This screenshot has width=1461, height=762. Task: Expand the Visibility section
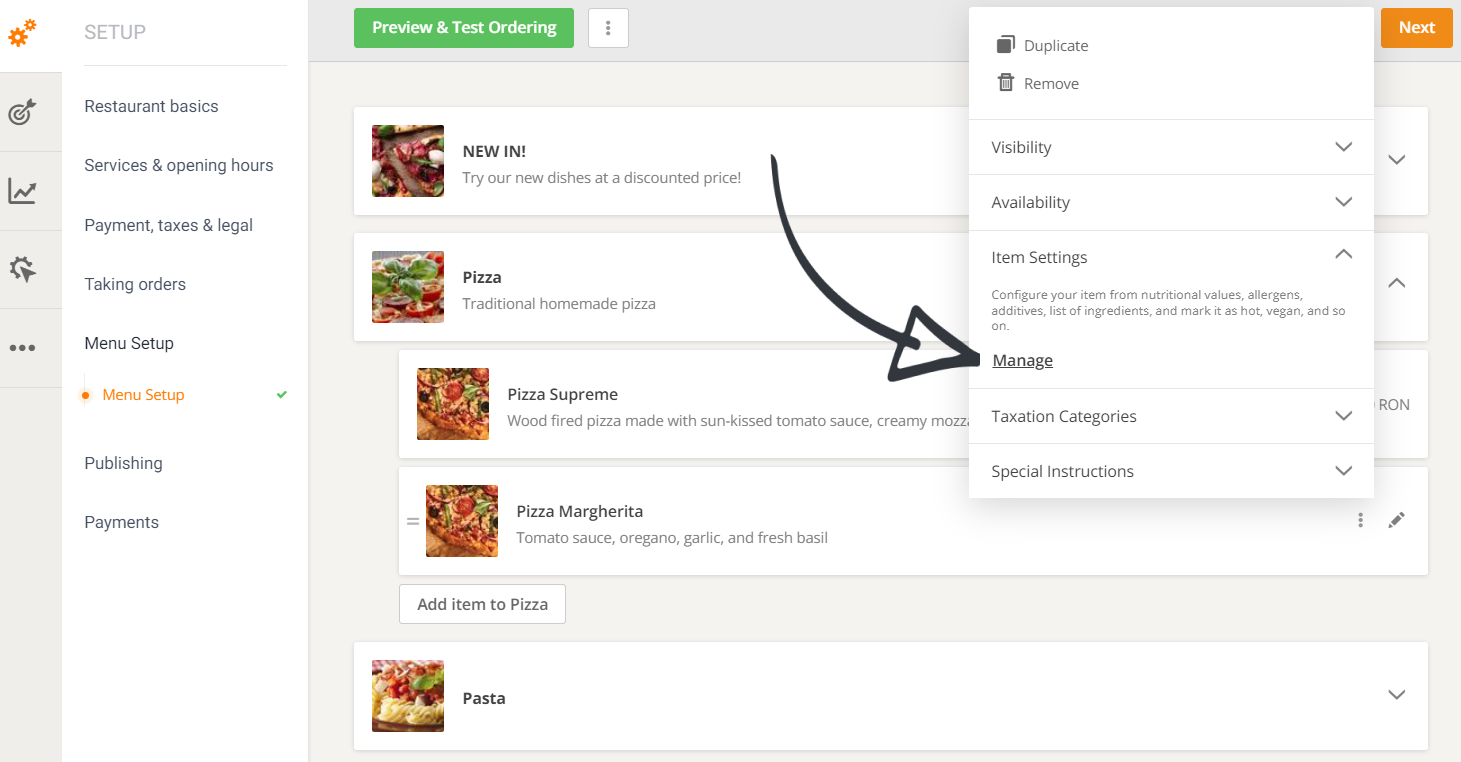tap(1343, 147)
